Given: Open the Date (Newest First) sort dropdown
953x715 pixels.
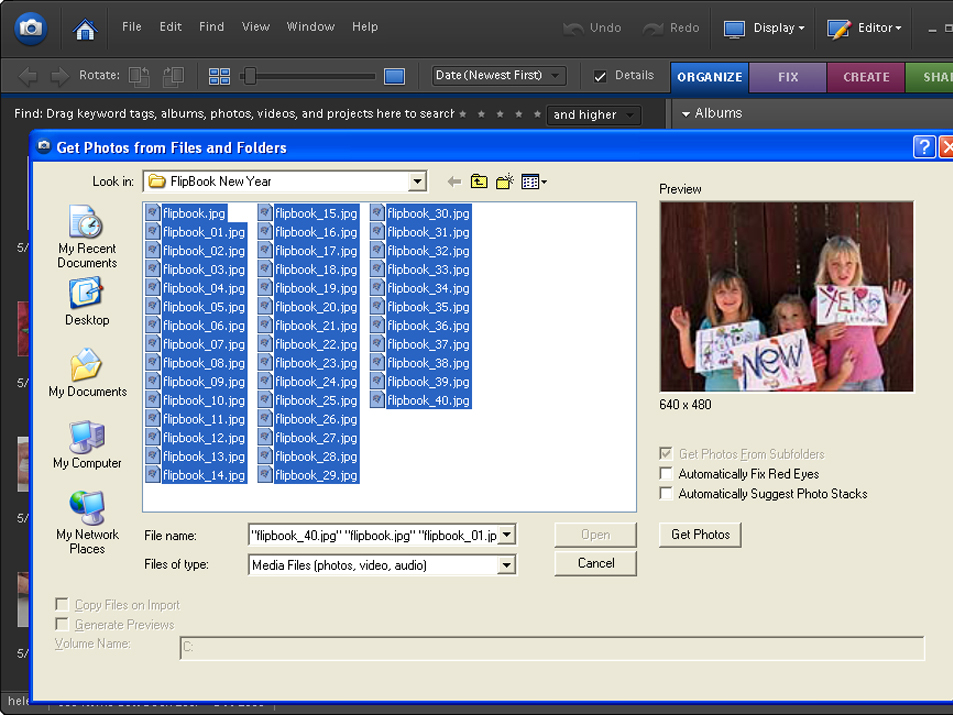Looking at the screenshot, I should (x=498, y=76).
